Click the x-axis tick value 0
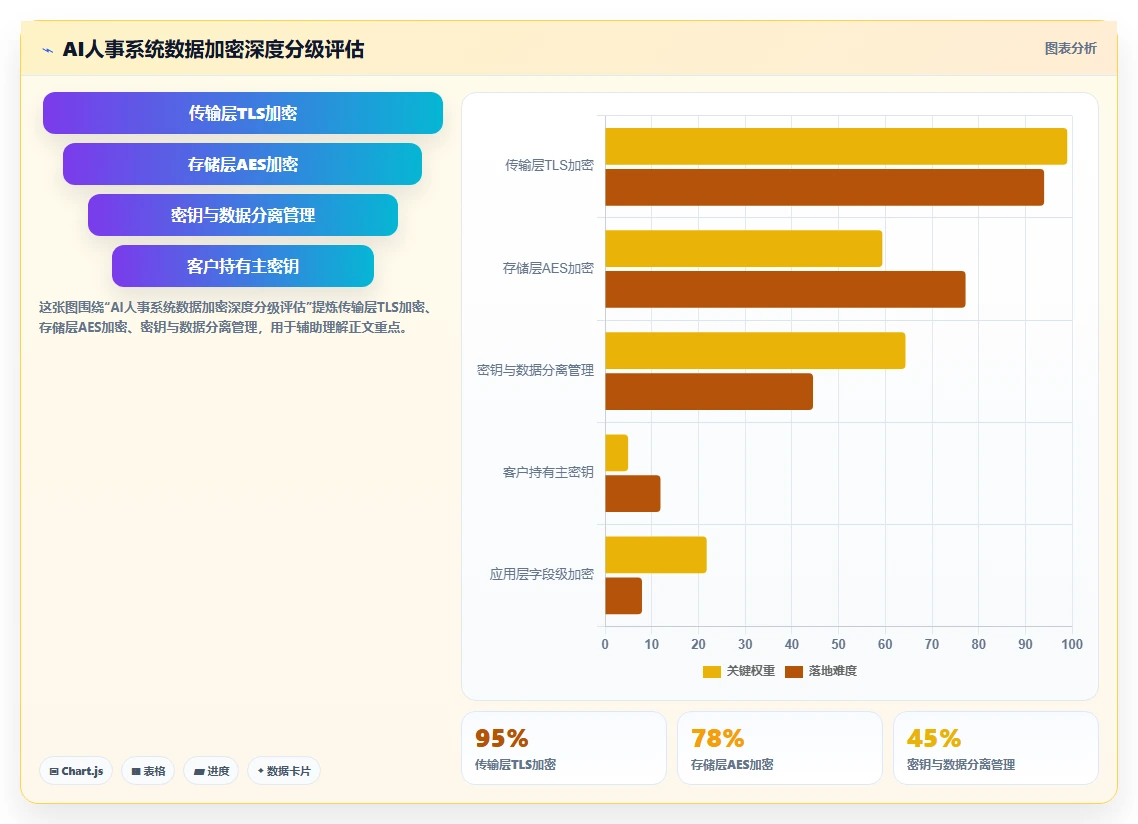This screenshot has height=824, width=1138. [605, 645]
